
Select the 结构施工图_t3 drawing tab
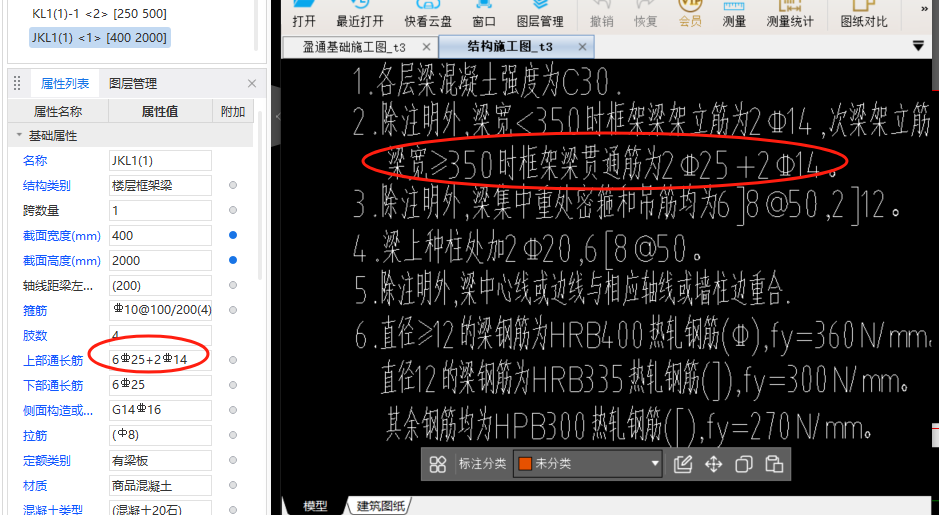(x=516, y=47)
